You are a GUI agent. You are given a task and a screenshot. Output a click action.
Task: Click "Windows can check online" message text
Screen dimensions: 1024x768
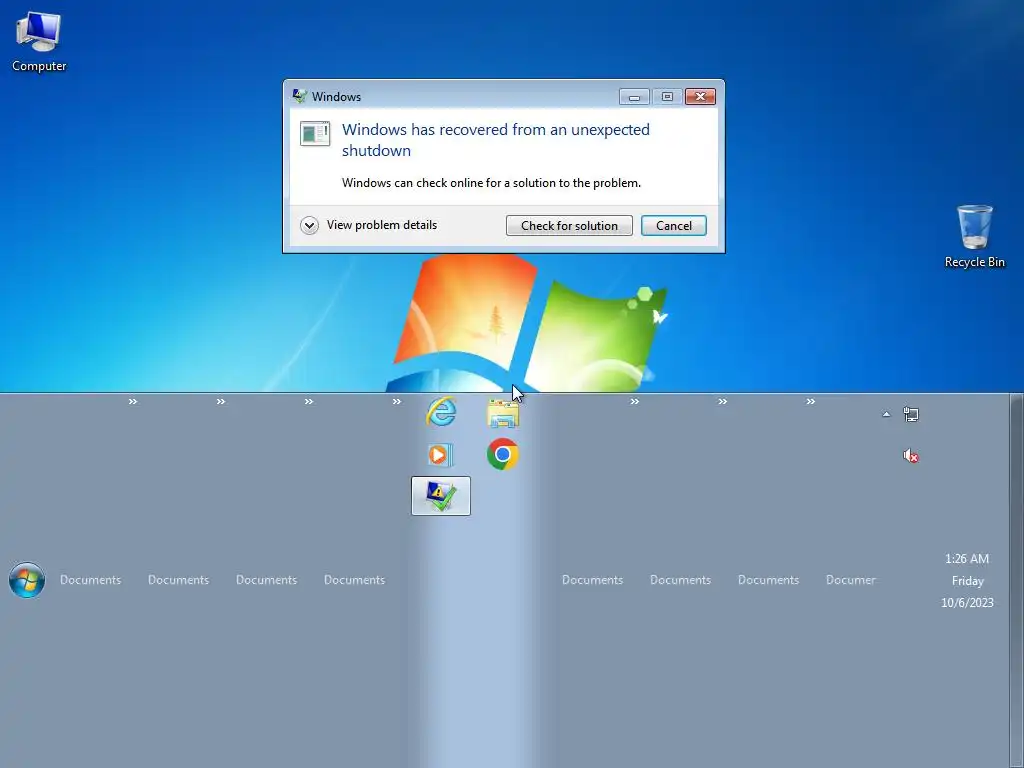[491, 183]
